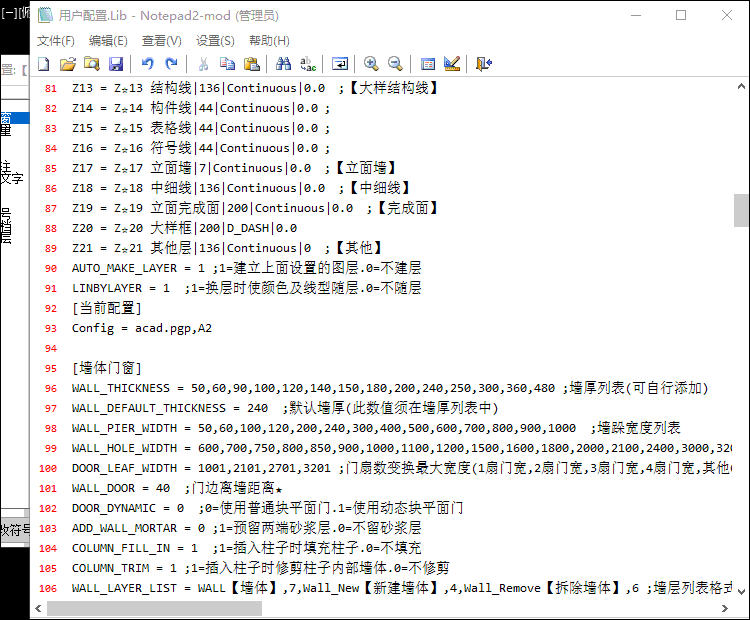The image size is (750, 620).
Task: Click the Notepad2 app icon in the title bar
Action: pyautogui.click(x=45, y=15)
